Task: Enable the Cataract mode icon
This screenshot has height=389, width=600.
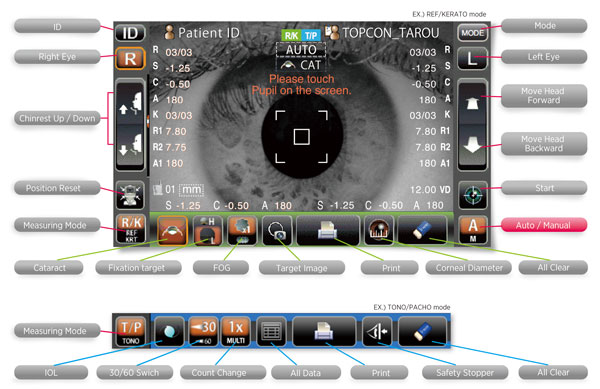Action: click(172, 230)
